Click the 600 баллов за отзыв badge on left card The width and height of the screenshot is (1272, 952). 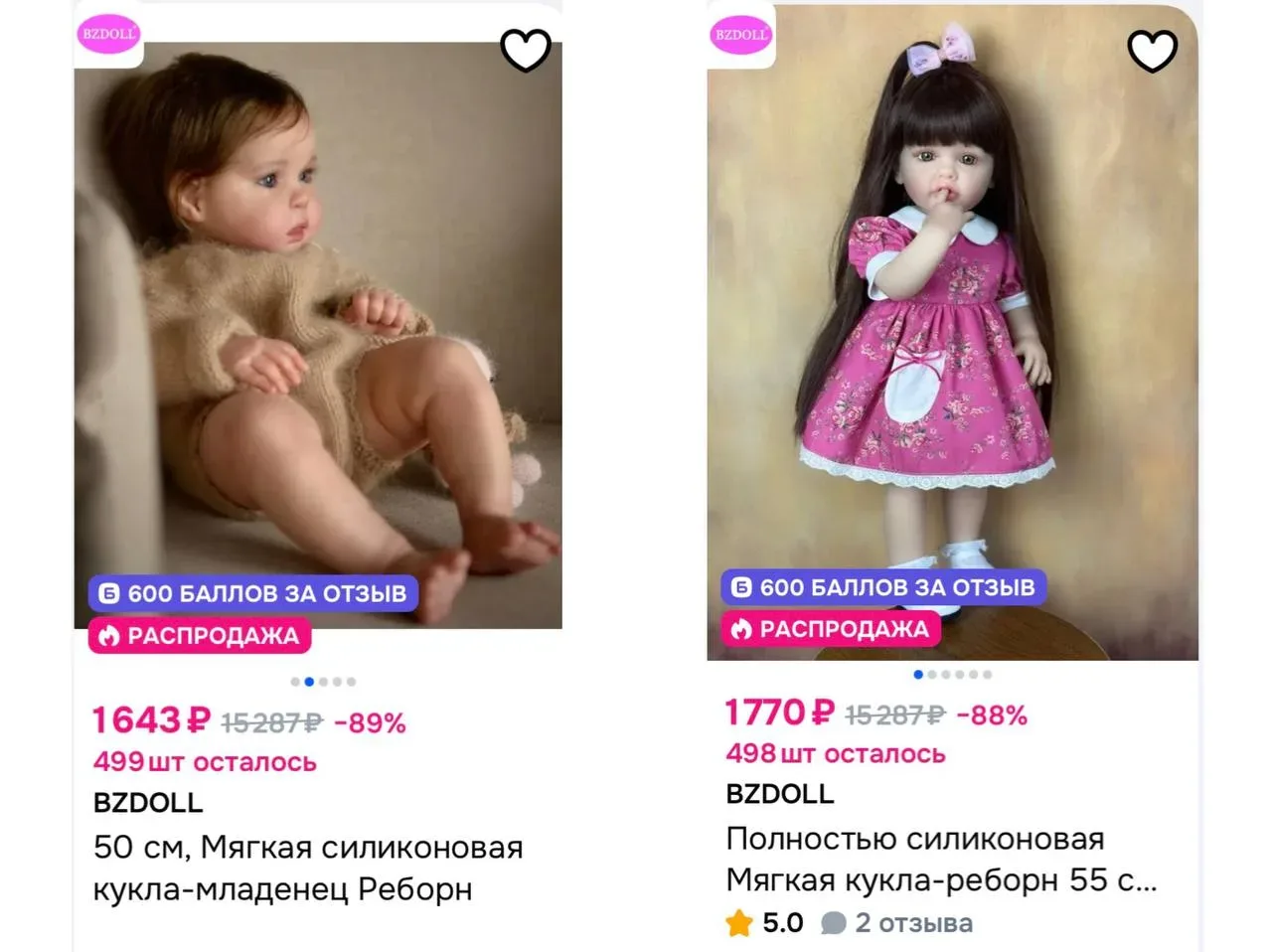pyautogui.click(x=253, y=593)
